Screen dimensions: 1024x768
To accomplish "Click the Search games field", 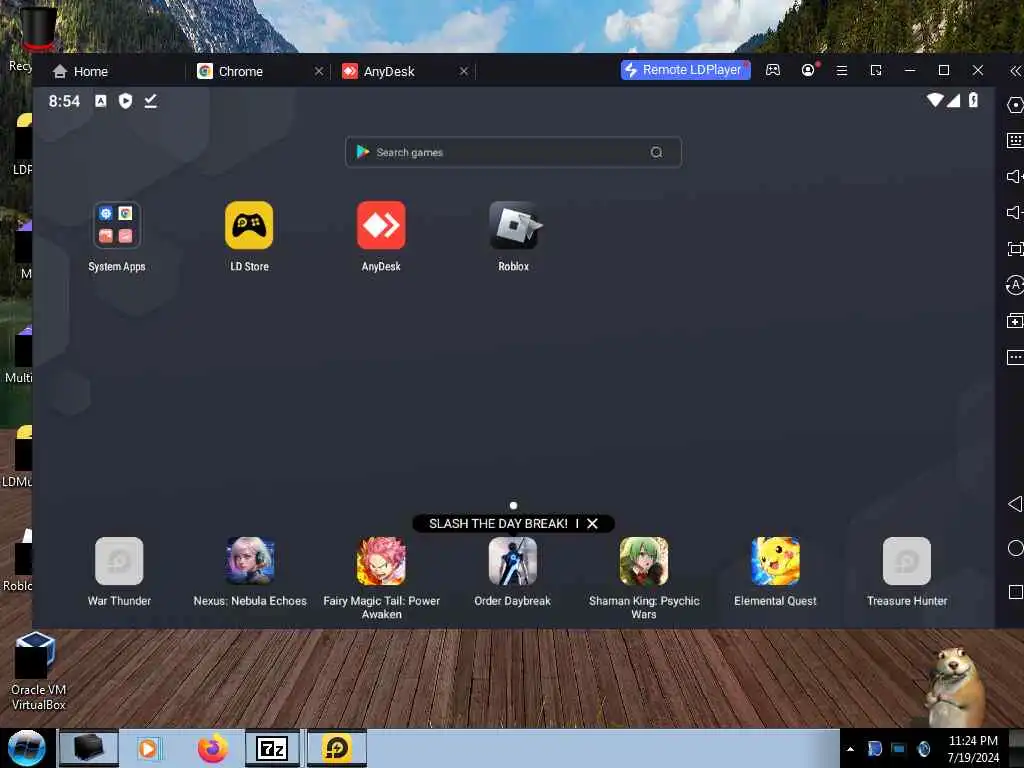I will pos(513,152).
